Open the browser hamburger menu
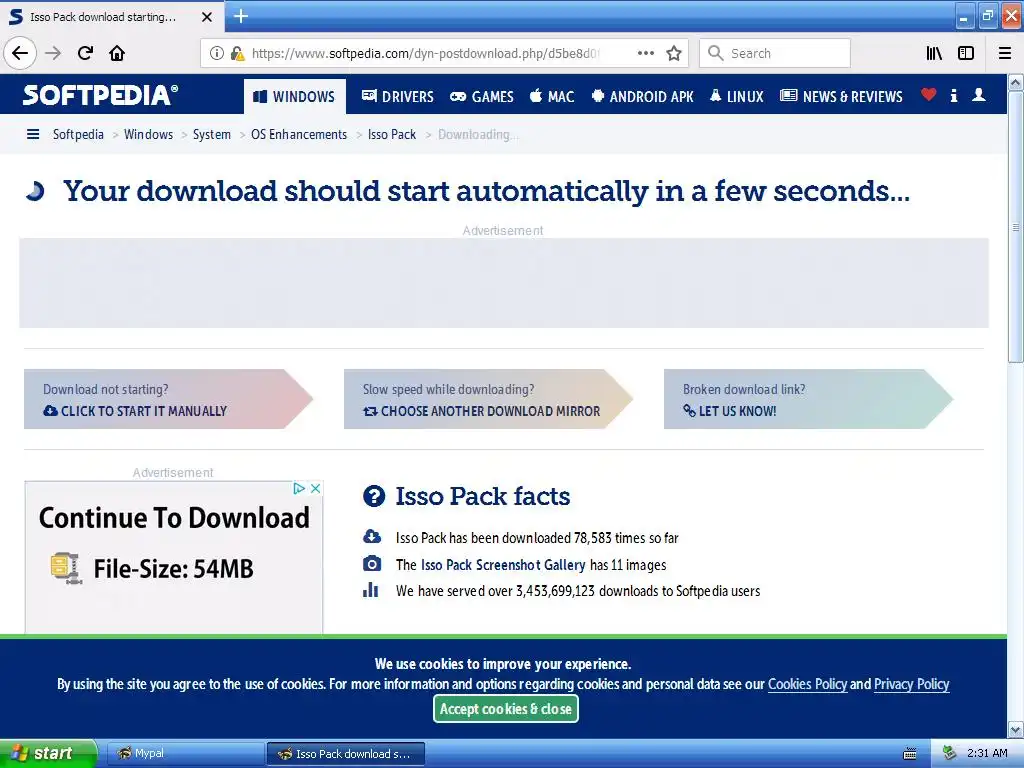 (x=1005, y=53)
